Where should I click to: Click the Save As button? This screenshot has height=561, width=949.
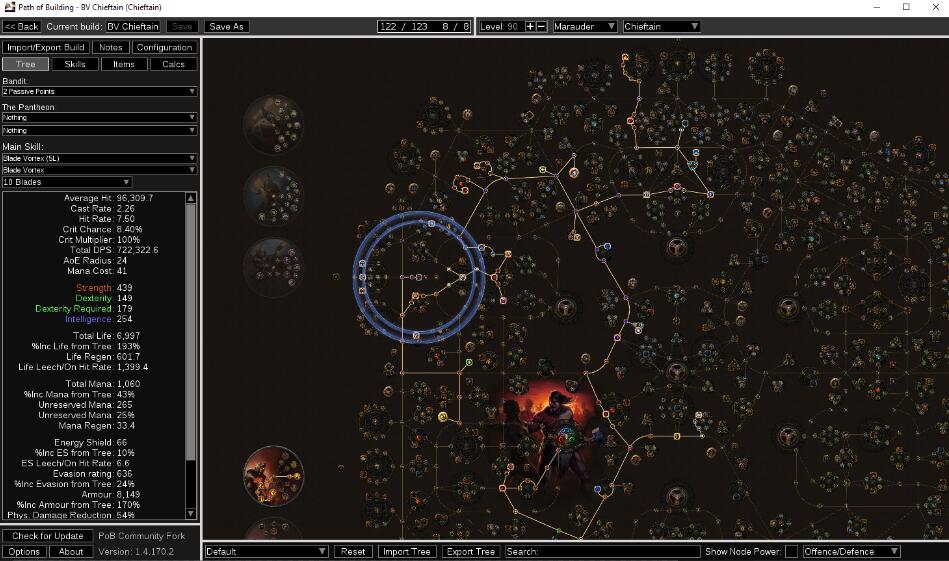226,27
